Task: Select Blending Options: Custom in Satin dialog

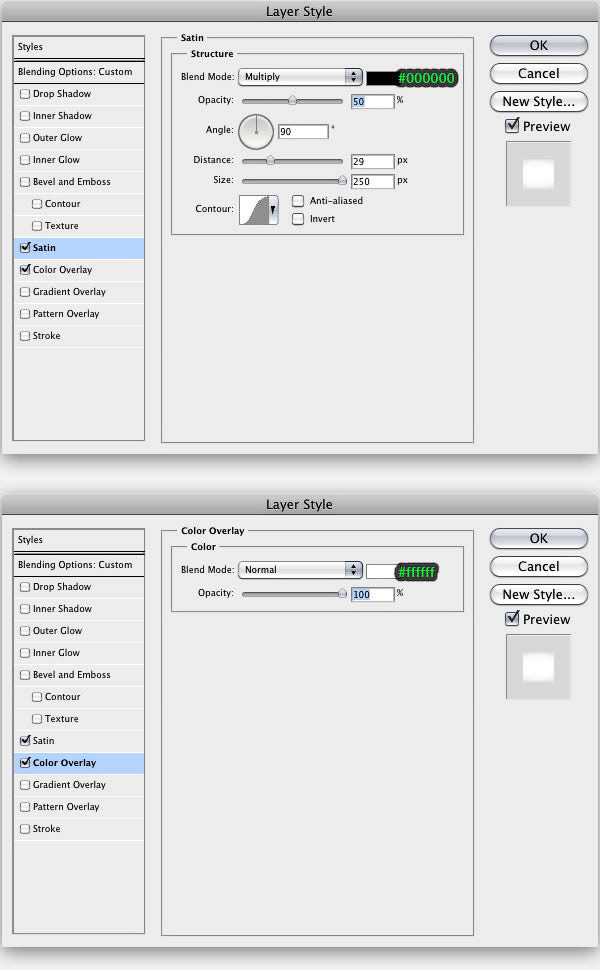Action: pos(79,72)
